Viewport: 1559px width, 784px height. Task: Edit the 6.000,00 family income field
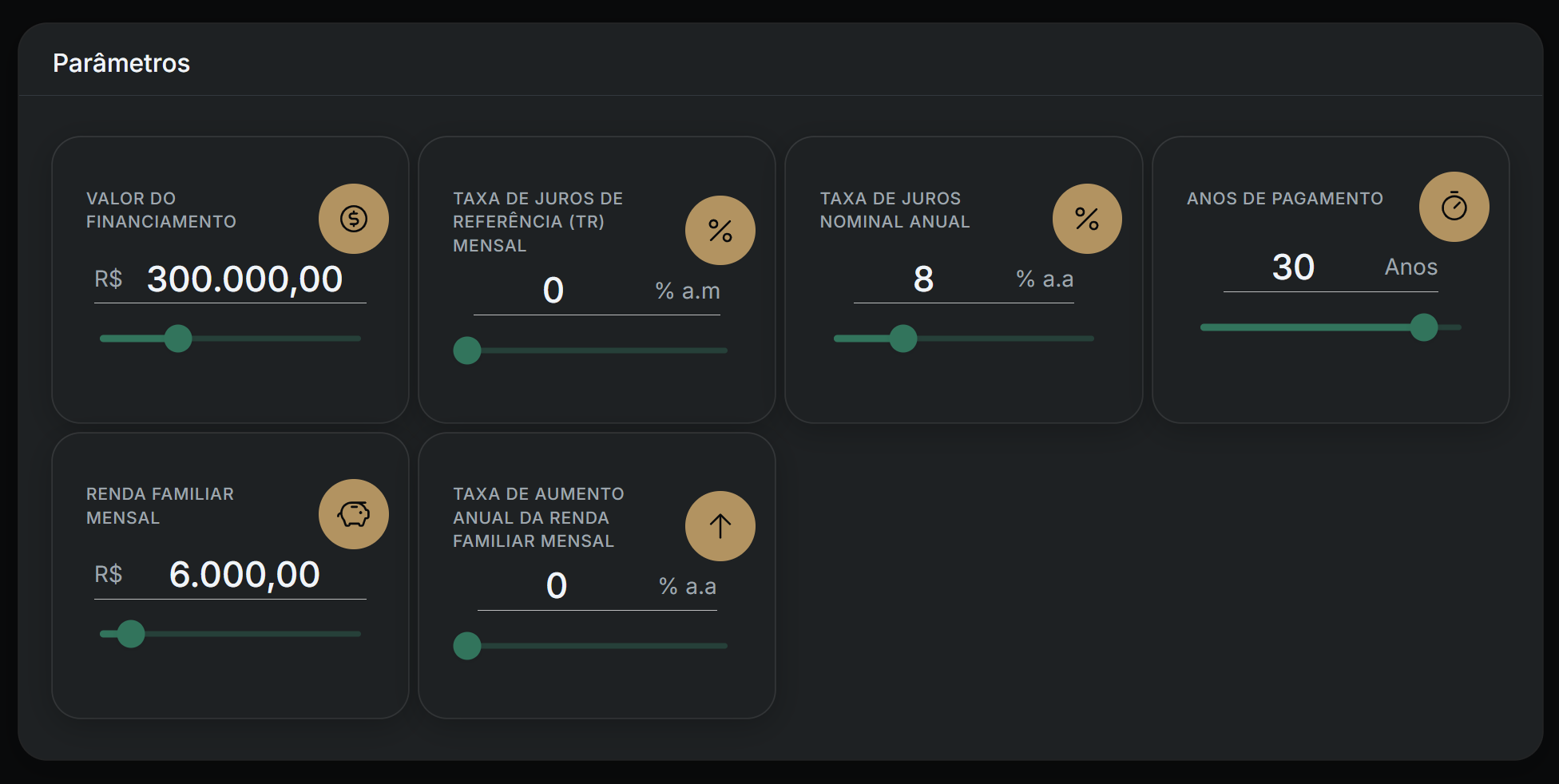click(244, 575)
